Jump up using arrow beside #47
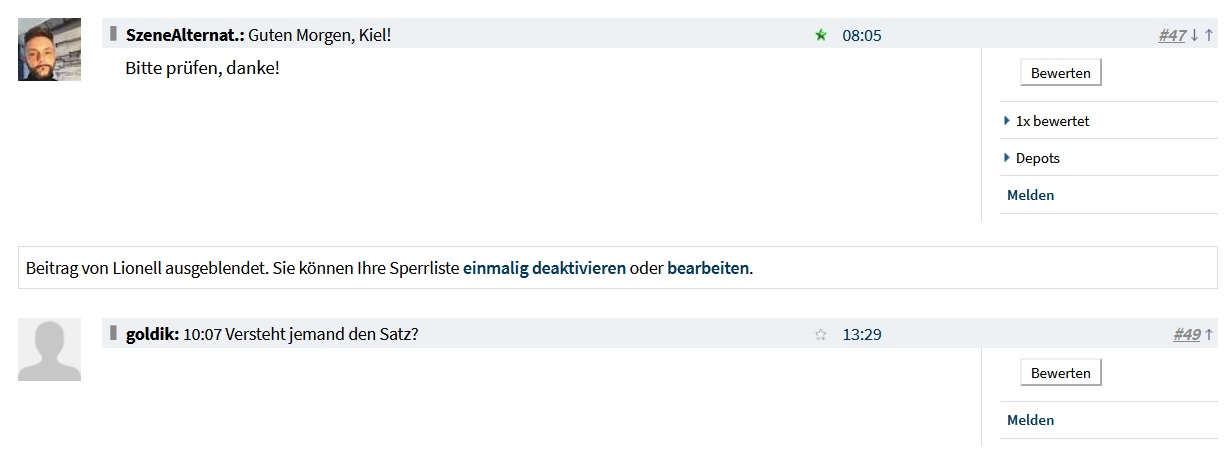 pyautogui.click(x=1208, y=35)
